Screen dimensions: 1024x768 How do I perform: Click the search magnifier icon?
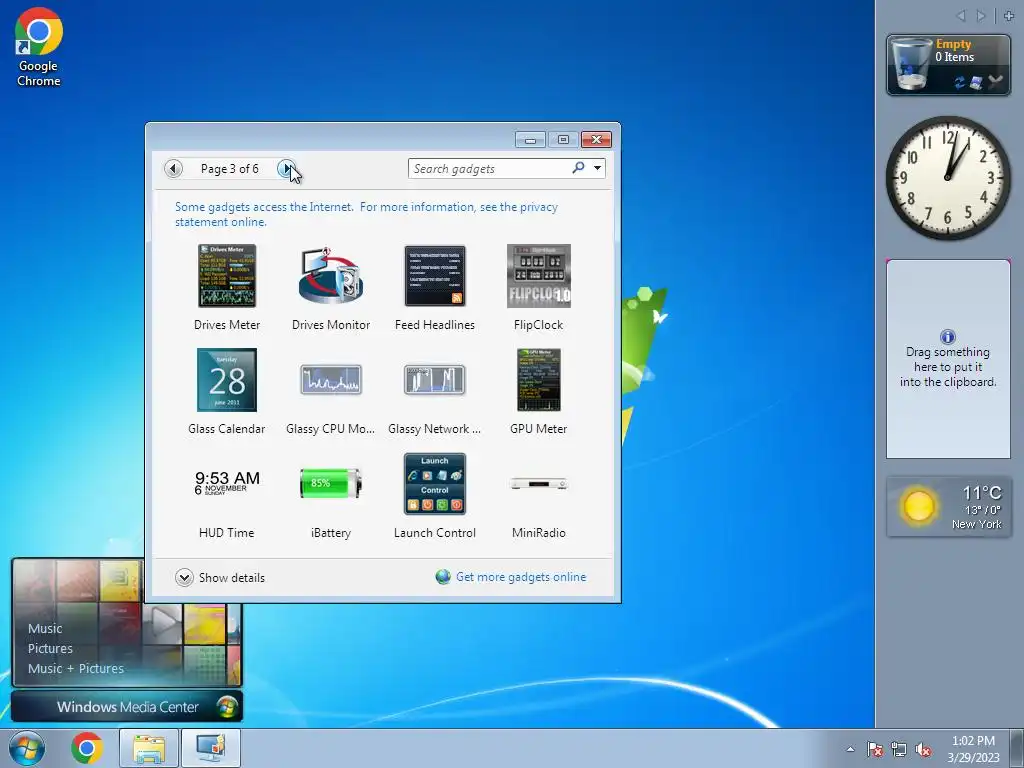click(578, 168)
